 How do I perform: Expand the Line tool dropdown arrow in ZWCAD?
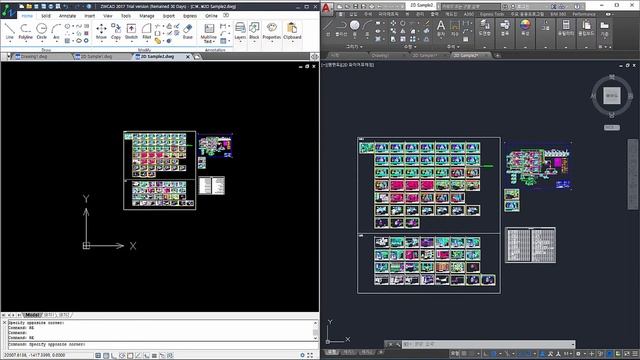pyautogui.click(x=10, y=42)
